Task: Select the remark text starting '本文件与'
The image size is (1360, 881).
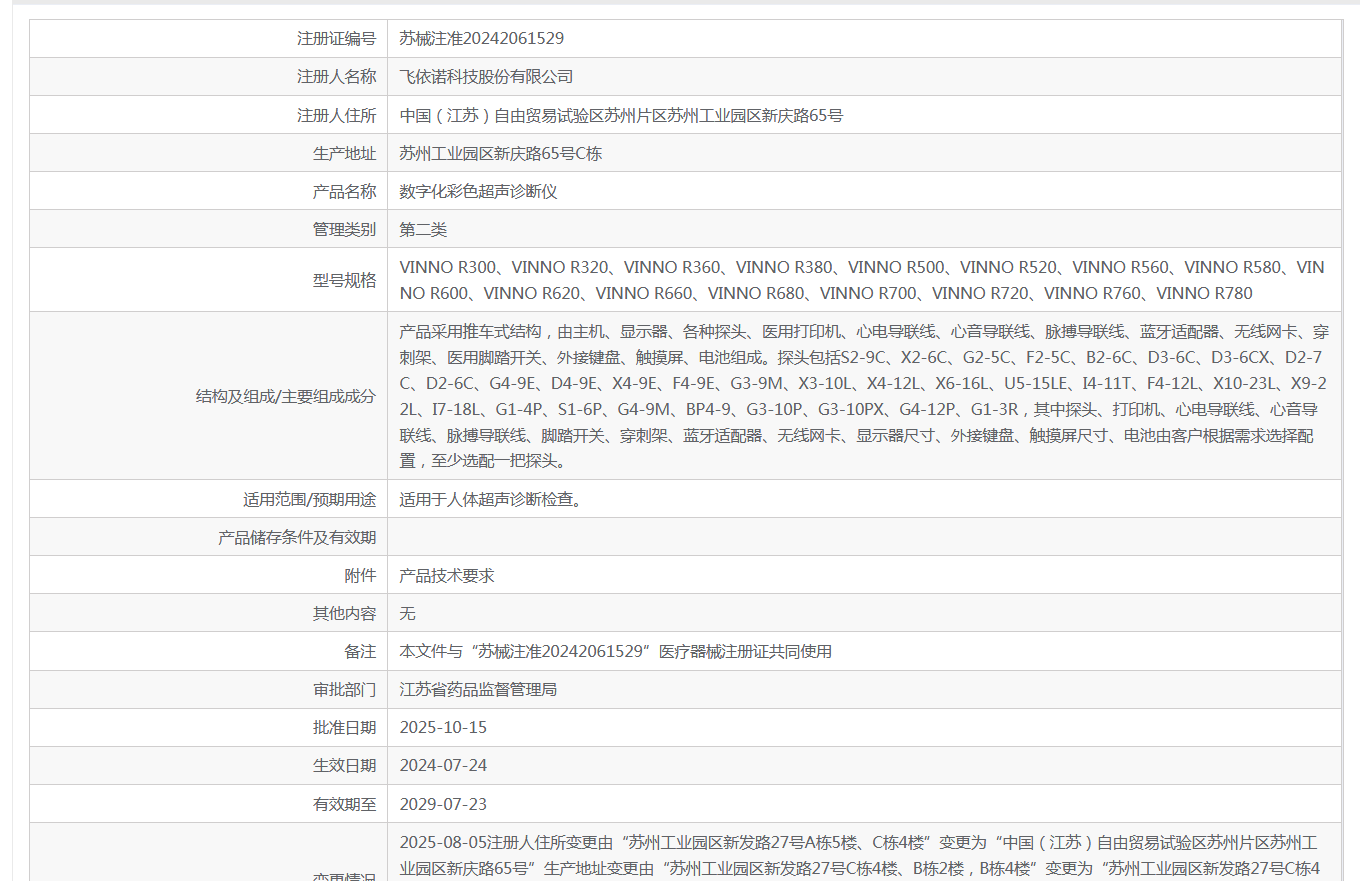Action: pos(616,651)
